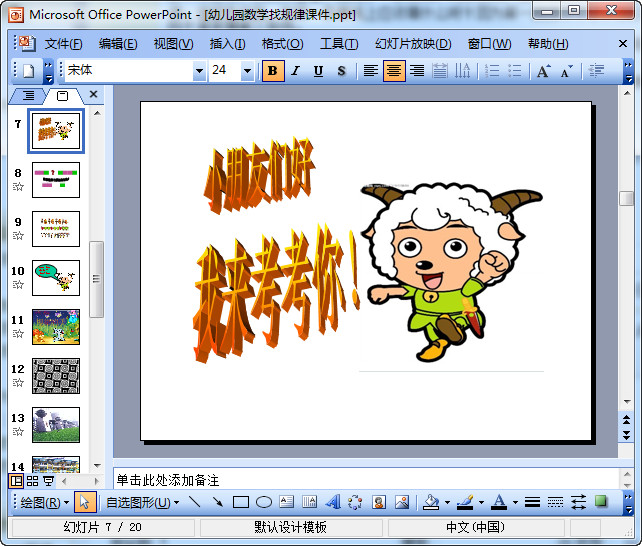Apply the fill color bucket
642x546 pixels.
click(x=431, y=502)
